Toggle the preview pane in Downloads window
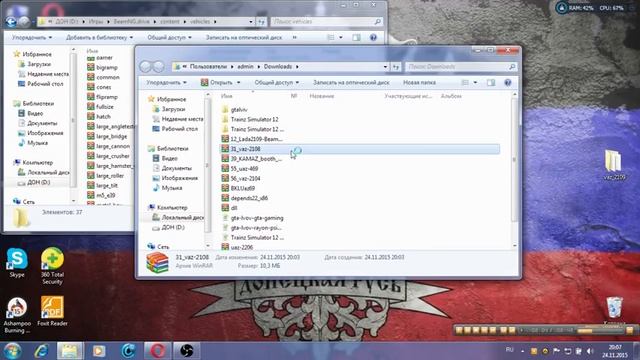 491,82
